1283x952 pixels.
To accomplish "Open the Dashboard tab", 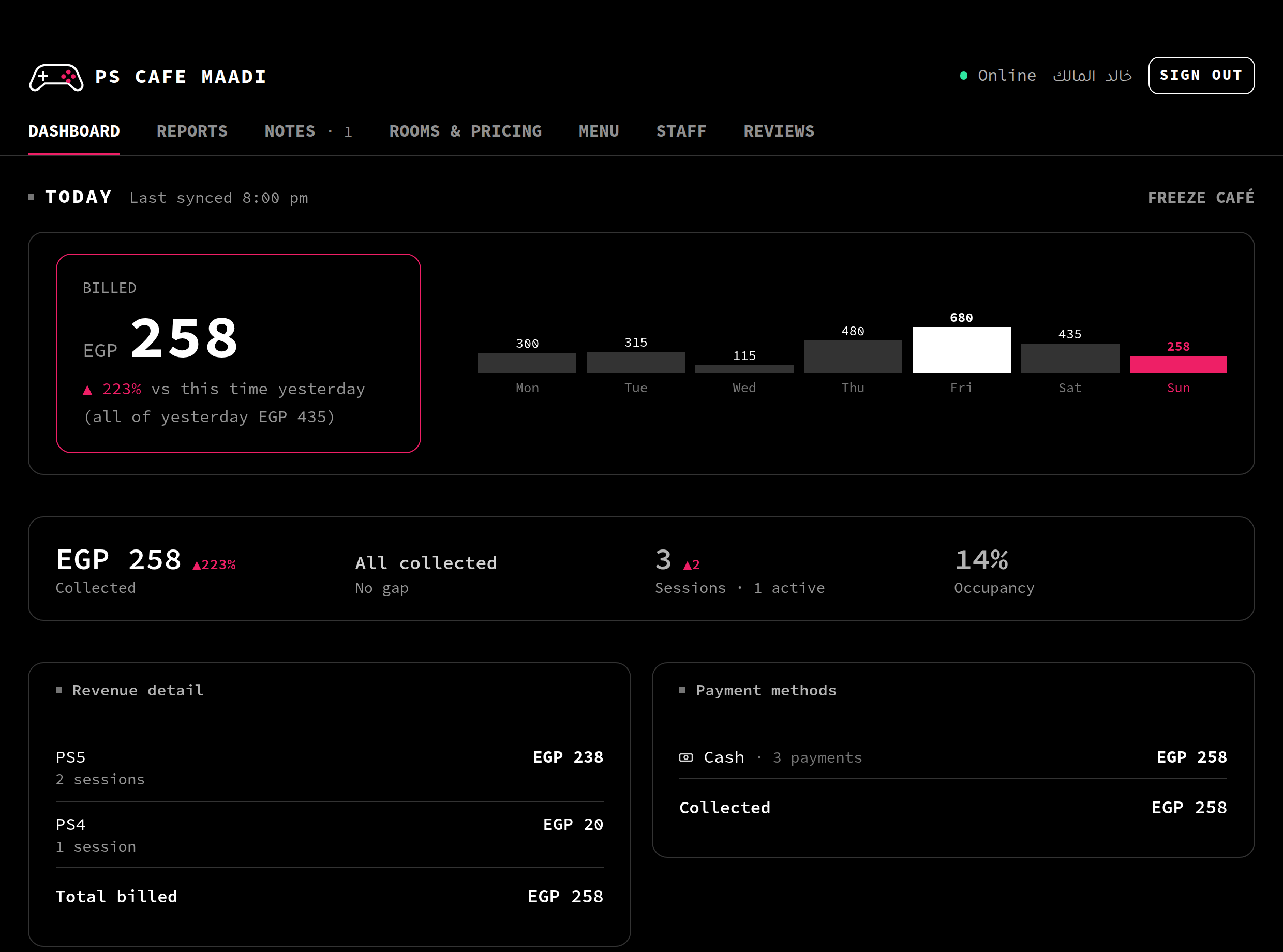I will (x=74, y=131).
